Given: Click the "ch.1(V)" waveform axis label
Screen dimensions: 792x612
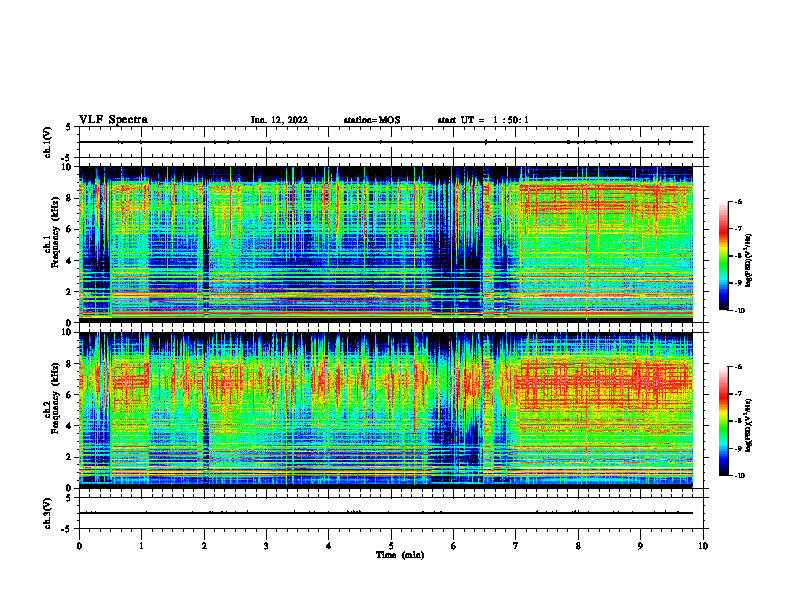Looking at the screenshot, I should pyautogui.click(x=48, y=142).
